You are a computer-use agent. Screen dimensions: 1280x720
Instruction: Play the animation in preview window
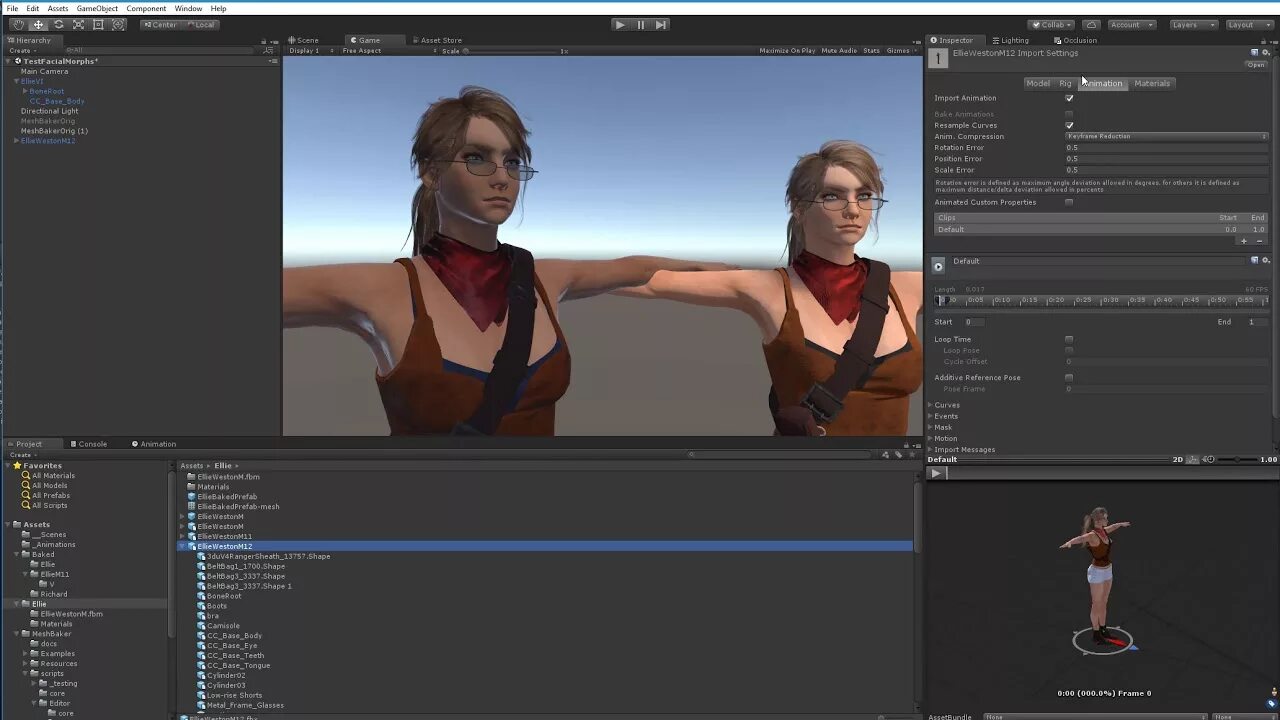pyautogui.click(x=936, y=473)
